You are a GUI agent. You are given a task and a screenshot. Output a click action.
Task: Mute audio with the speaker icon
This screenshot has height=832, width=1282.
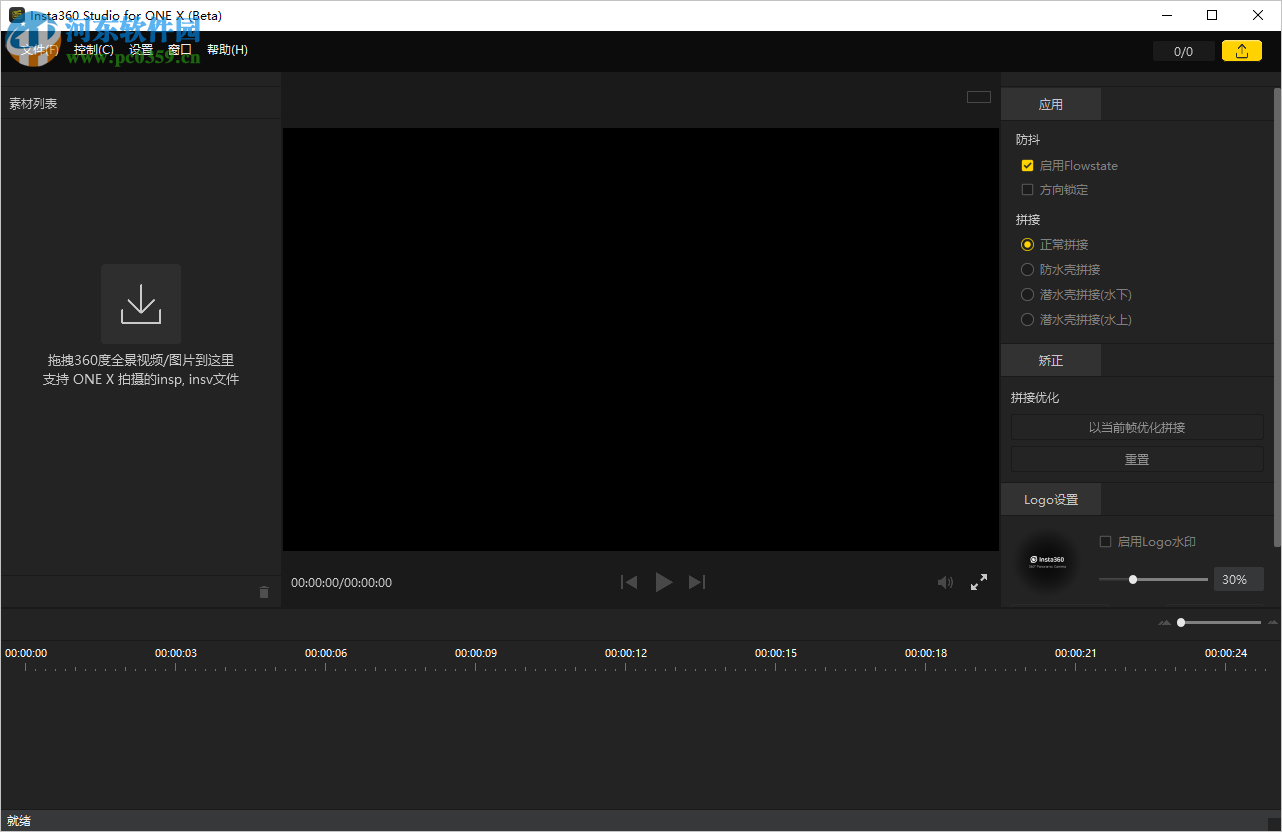point(945,582)
